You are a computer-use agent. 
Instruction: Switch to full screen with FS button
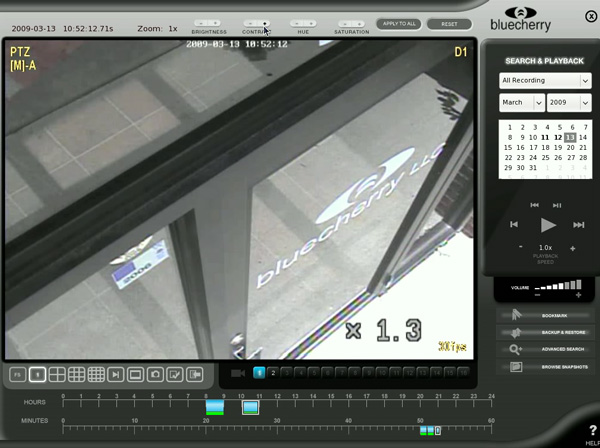tap(18, 375)
